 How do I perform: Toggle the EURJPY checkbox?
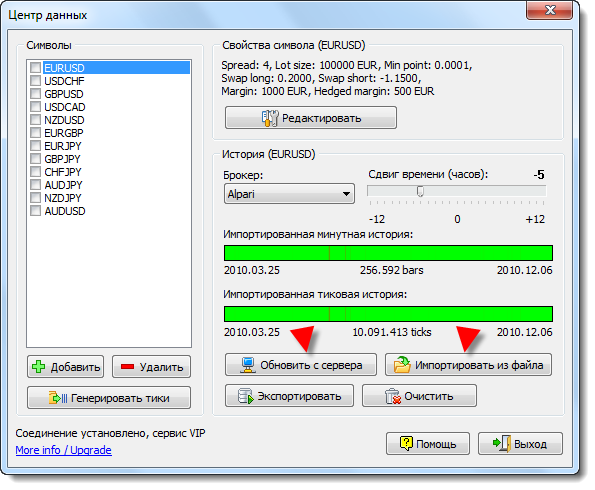36,146
